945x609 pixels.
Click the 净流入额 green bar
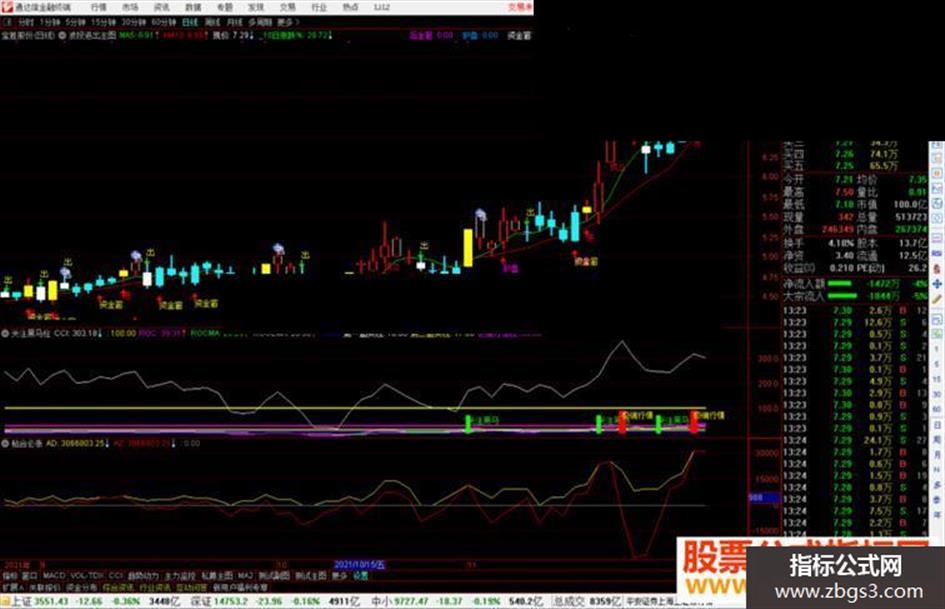click(x=840, y=283)
